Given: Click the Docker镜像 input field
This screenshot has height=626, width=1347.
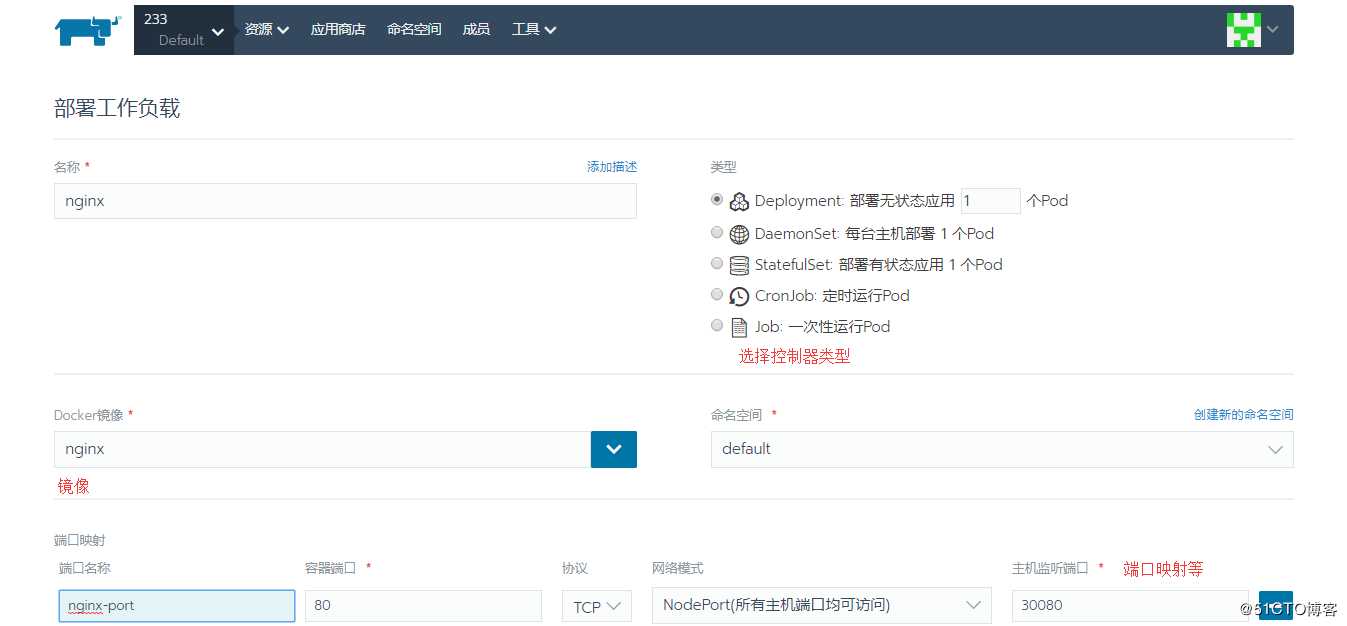Looking at the screenshot, I should pyautogui.click(x=322, y=449).
